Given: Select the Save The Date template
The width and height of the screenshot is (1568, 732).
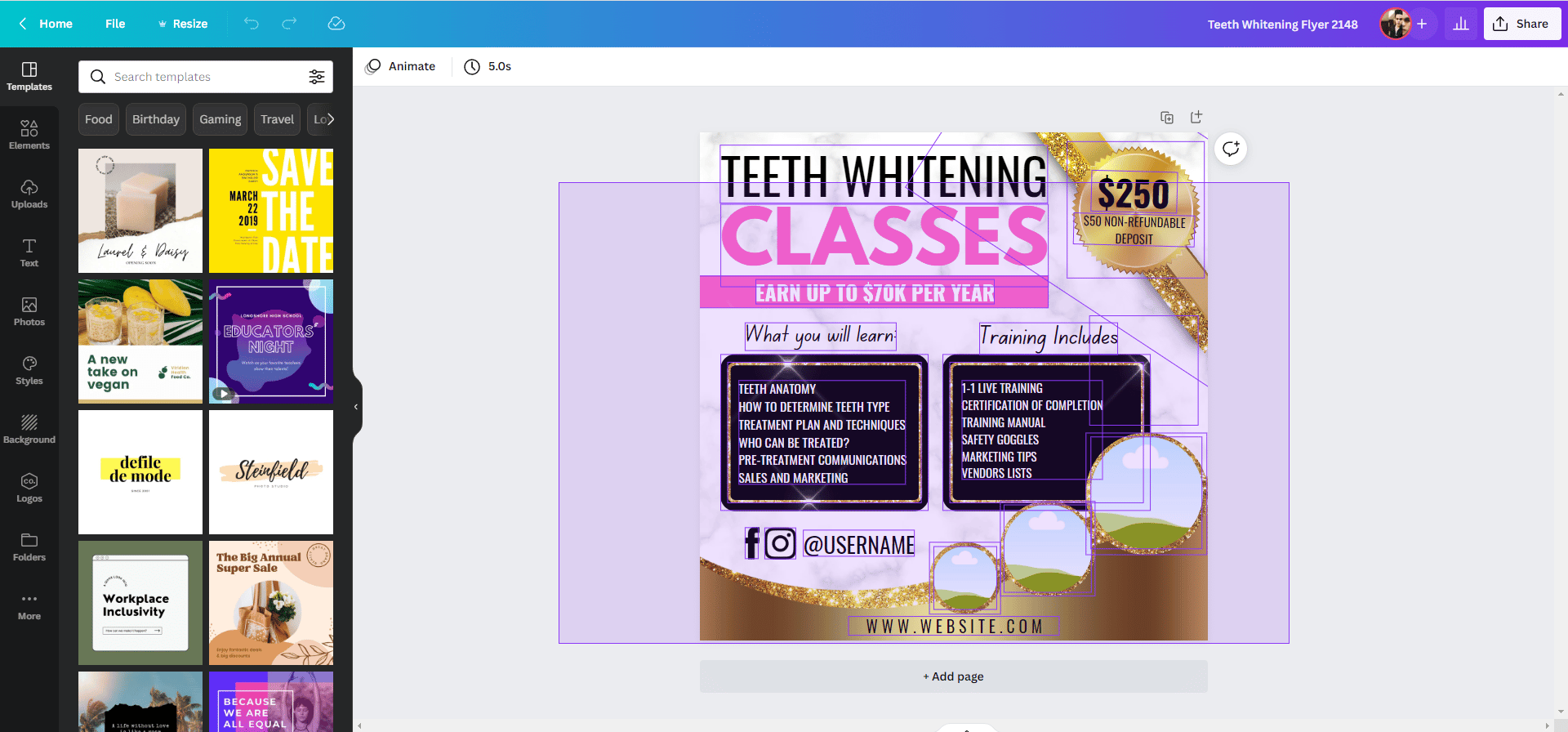Looking at the screenshot, I should click(x=271, y=211).
